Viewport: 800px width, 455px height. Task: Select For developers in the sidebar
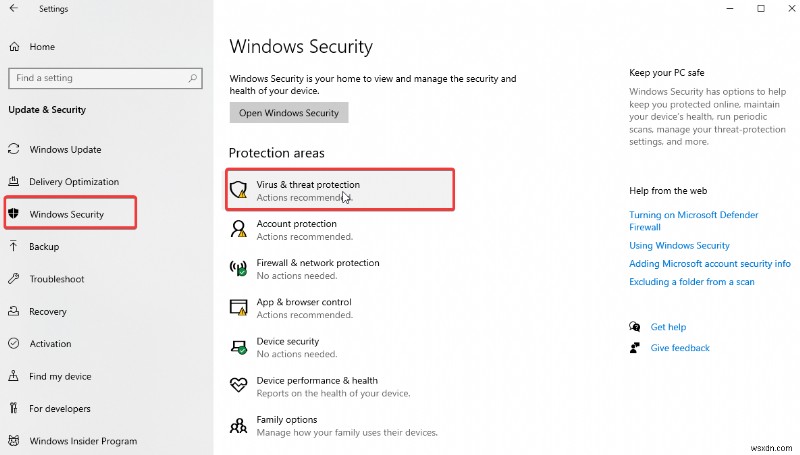(x=59, y=409)
